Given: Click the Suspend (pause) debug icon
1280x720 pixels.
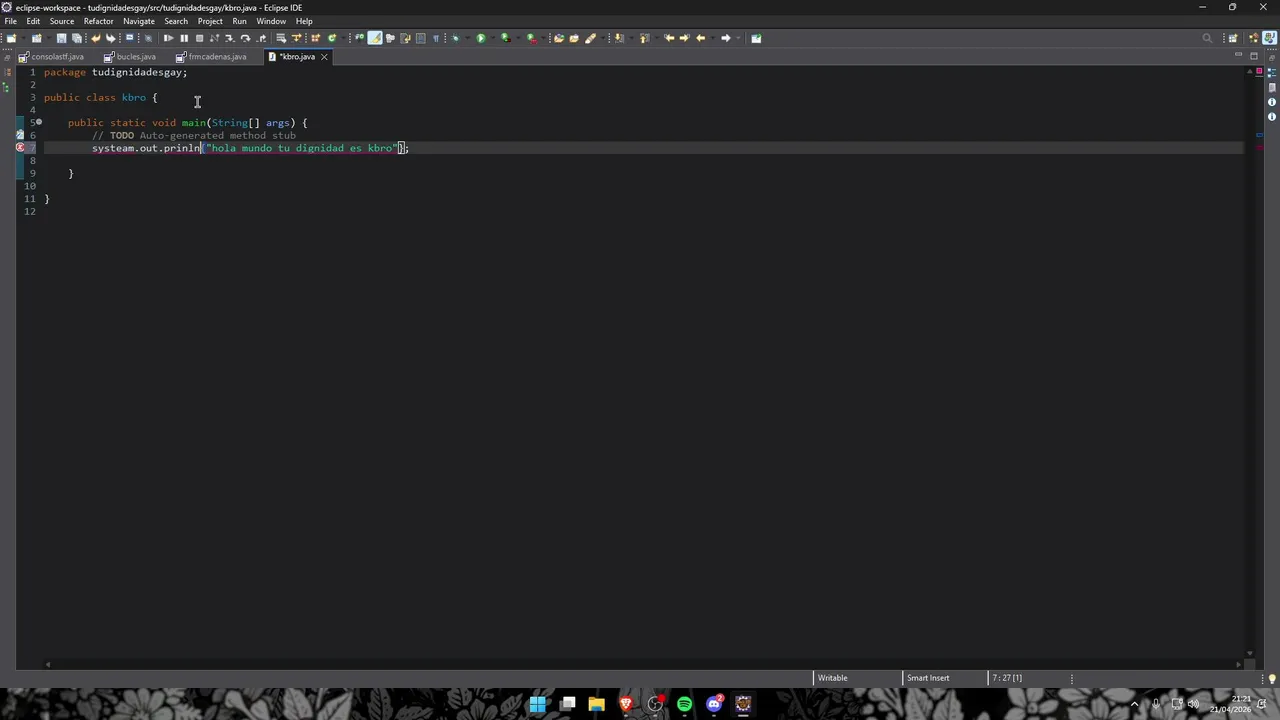Looking at the screenshot, I should tap(184, 38).
